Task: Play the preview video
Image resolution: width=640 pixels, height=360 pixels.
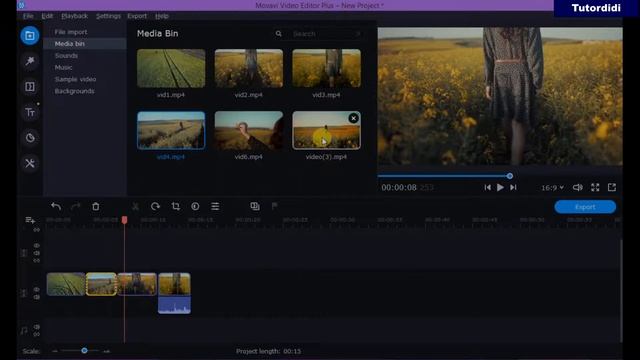Action: [x=500, y=187]
